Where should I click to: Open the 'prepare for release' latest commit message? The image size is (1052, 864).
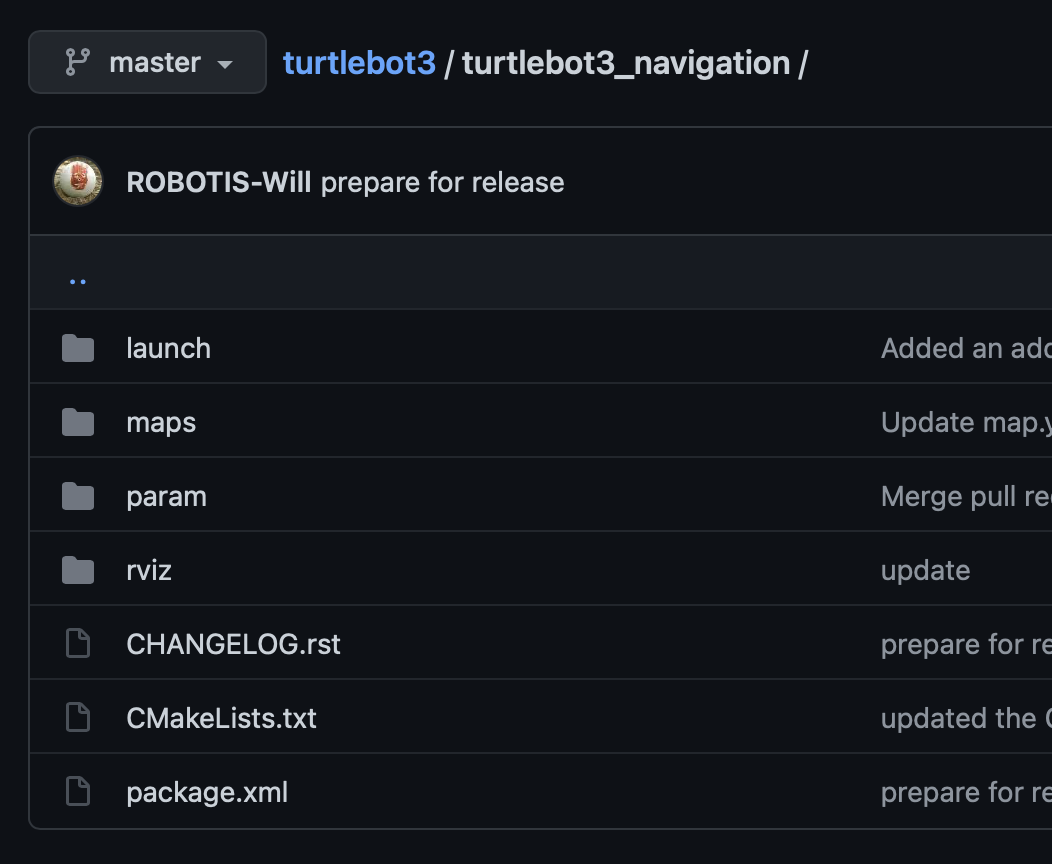(x=443, y=182)
